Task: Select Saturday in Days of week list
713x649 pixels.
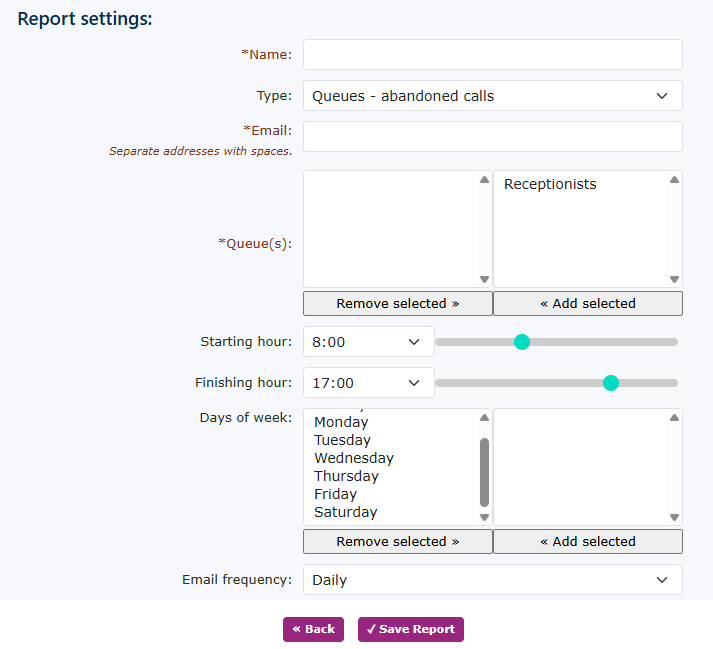Action: pos(345,512)
